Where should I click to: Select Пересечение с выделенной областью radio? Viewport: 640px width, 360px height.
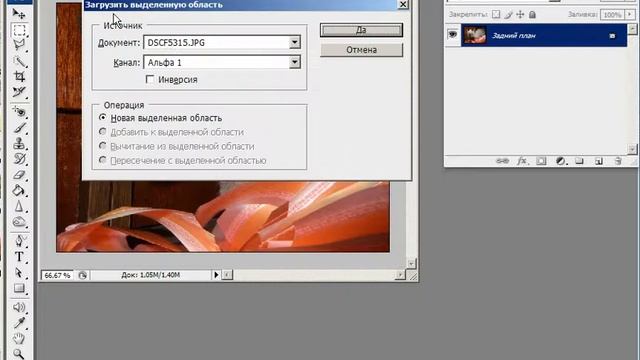coord(103,160)
